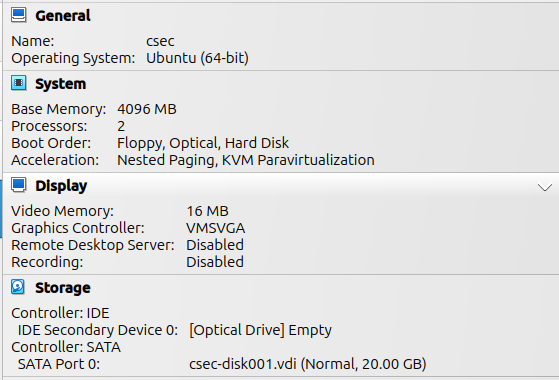
Task: Open the General settings heading link
Action: click(63, 16)
